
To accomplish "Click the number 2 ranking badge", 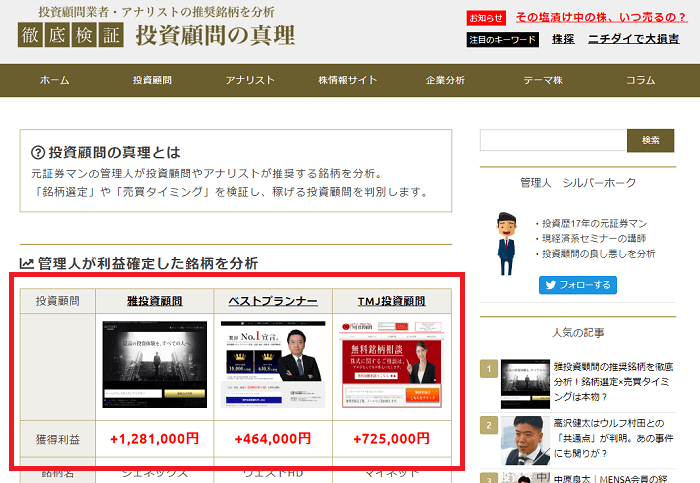I will coord(489,425).
